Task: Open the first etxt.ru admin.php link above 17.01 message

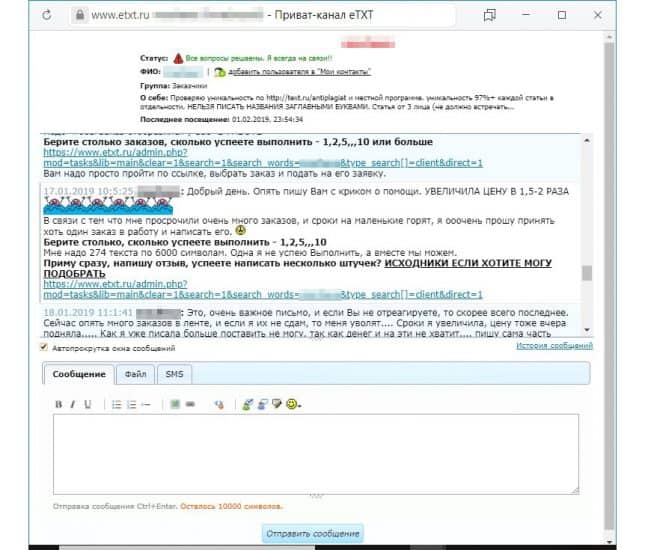Action: (x=263, y=158)
